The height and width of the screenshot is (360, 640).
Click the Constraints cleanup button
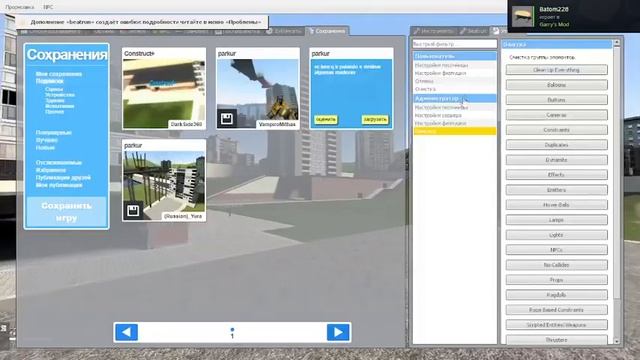556,130
